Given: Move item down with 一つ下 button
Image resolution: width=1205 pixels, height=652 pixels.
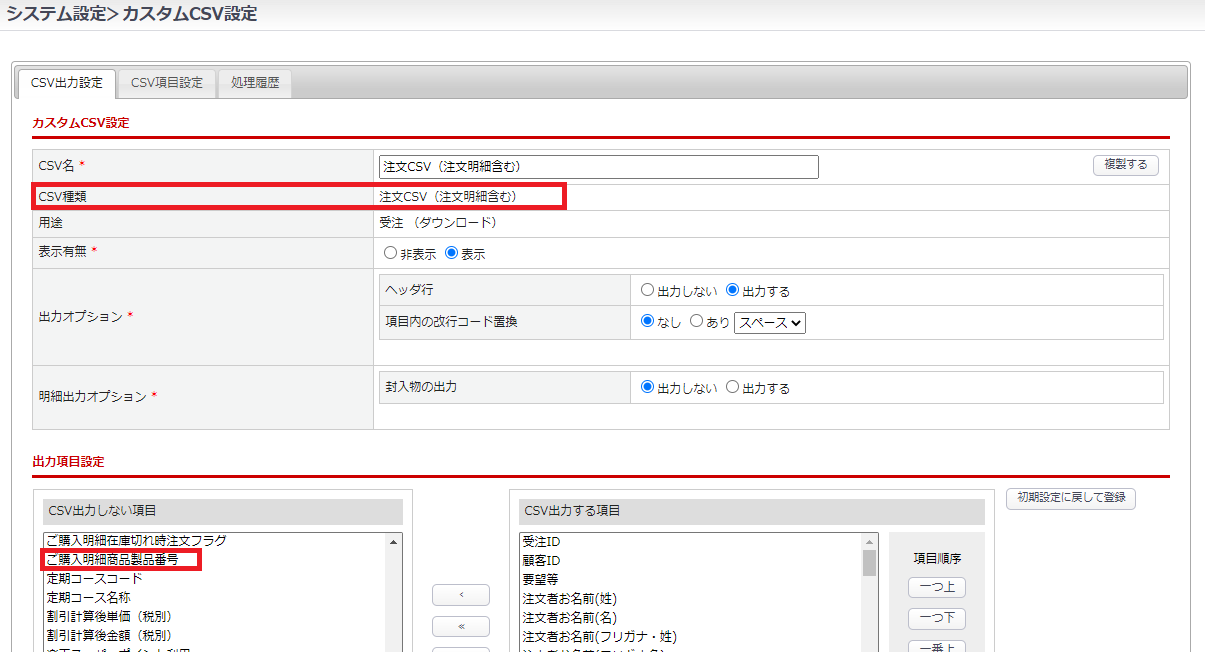Looking at the screenshot, I should tap(936, 619).
